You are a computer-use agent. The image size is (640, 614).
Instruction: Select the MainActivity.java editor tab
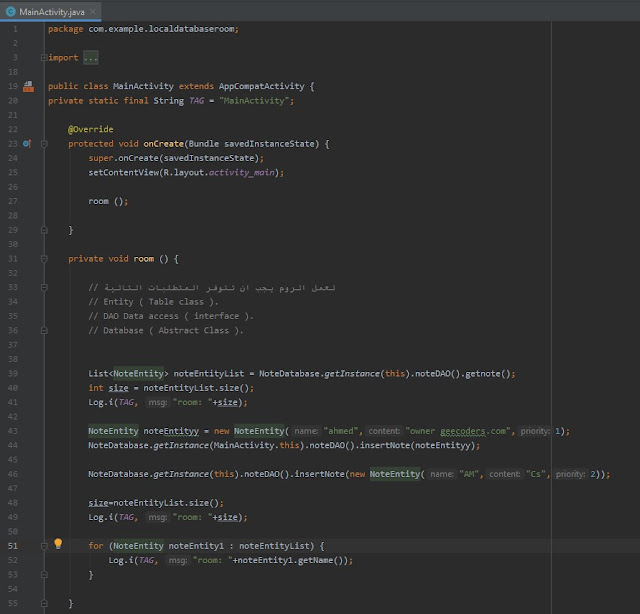[54, 9]
